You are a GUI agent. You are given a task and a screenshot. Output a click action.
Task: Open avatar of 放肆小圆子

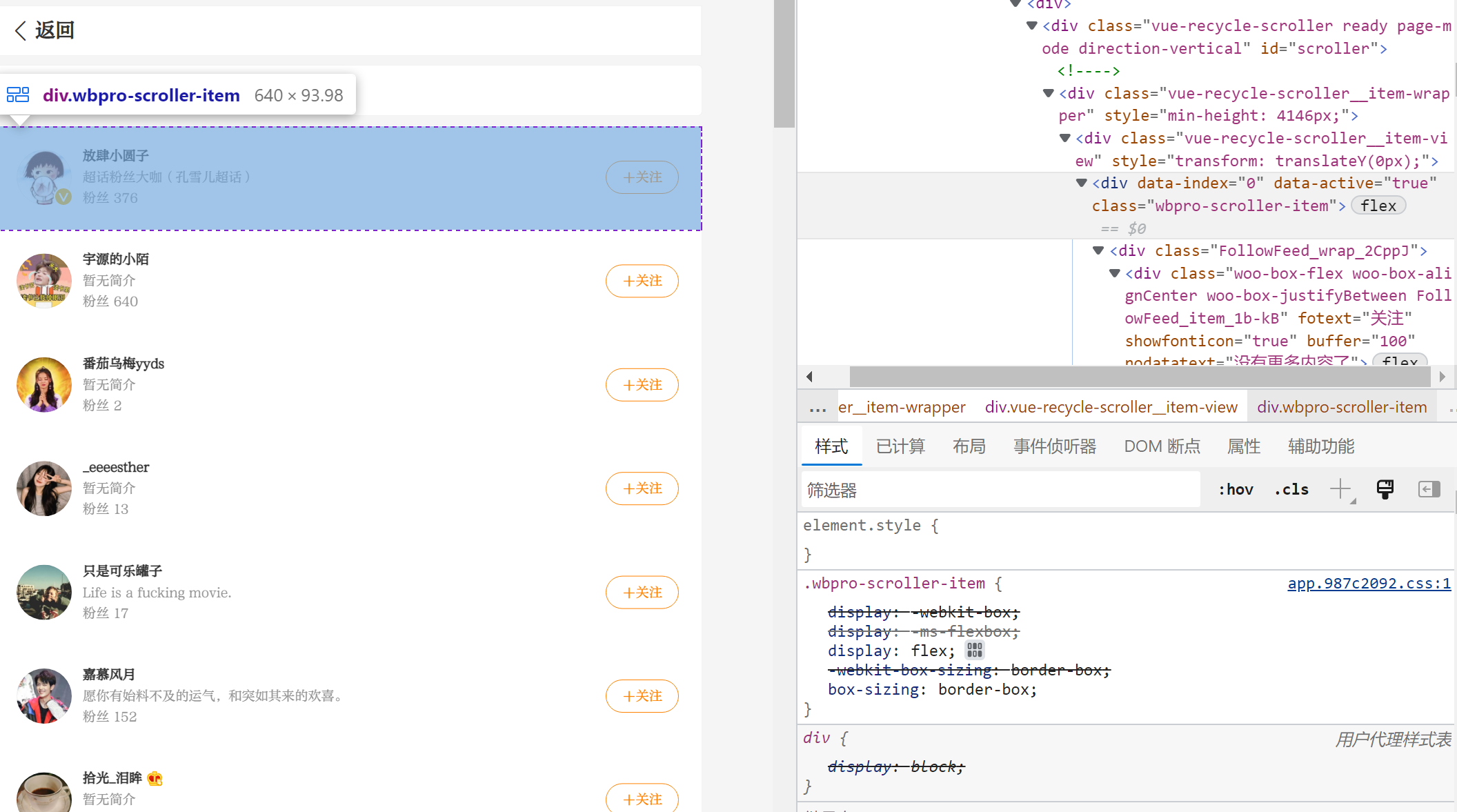44,177
